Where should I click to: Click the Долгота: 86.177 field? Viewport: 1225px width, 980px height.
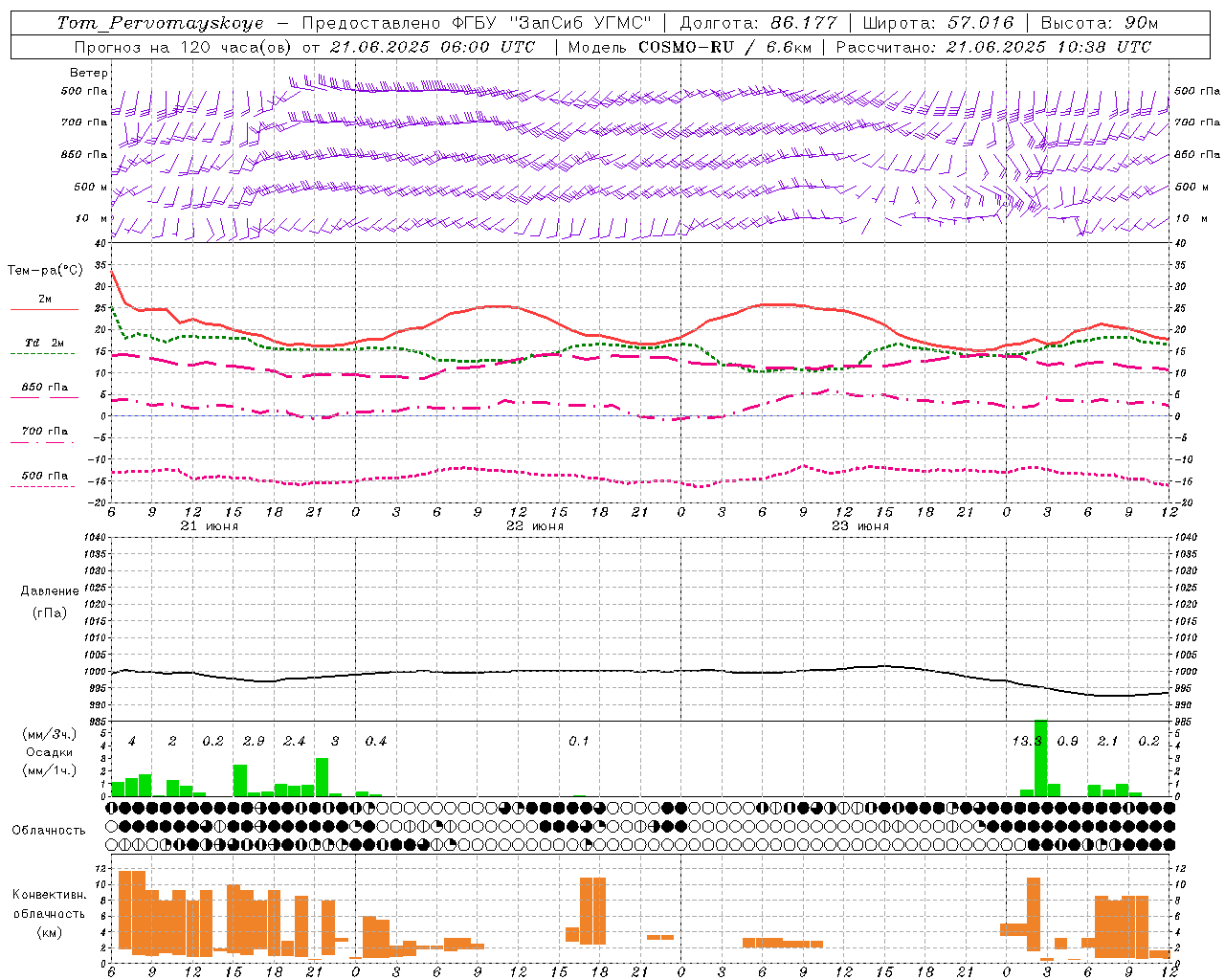click(758, 23)
